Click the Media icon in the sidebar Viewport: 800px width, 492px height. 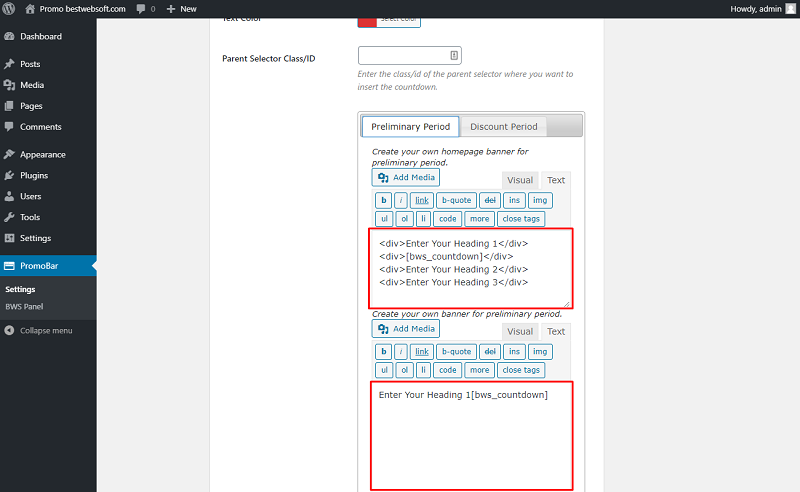click(x=9, y=85)
